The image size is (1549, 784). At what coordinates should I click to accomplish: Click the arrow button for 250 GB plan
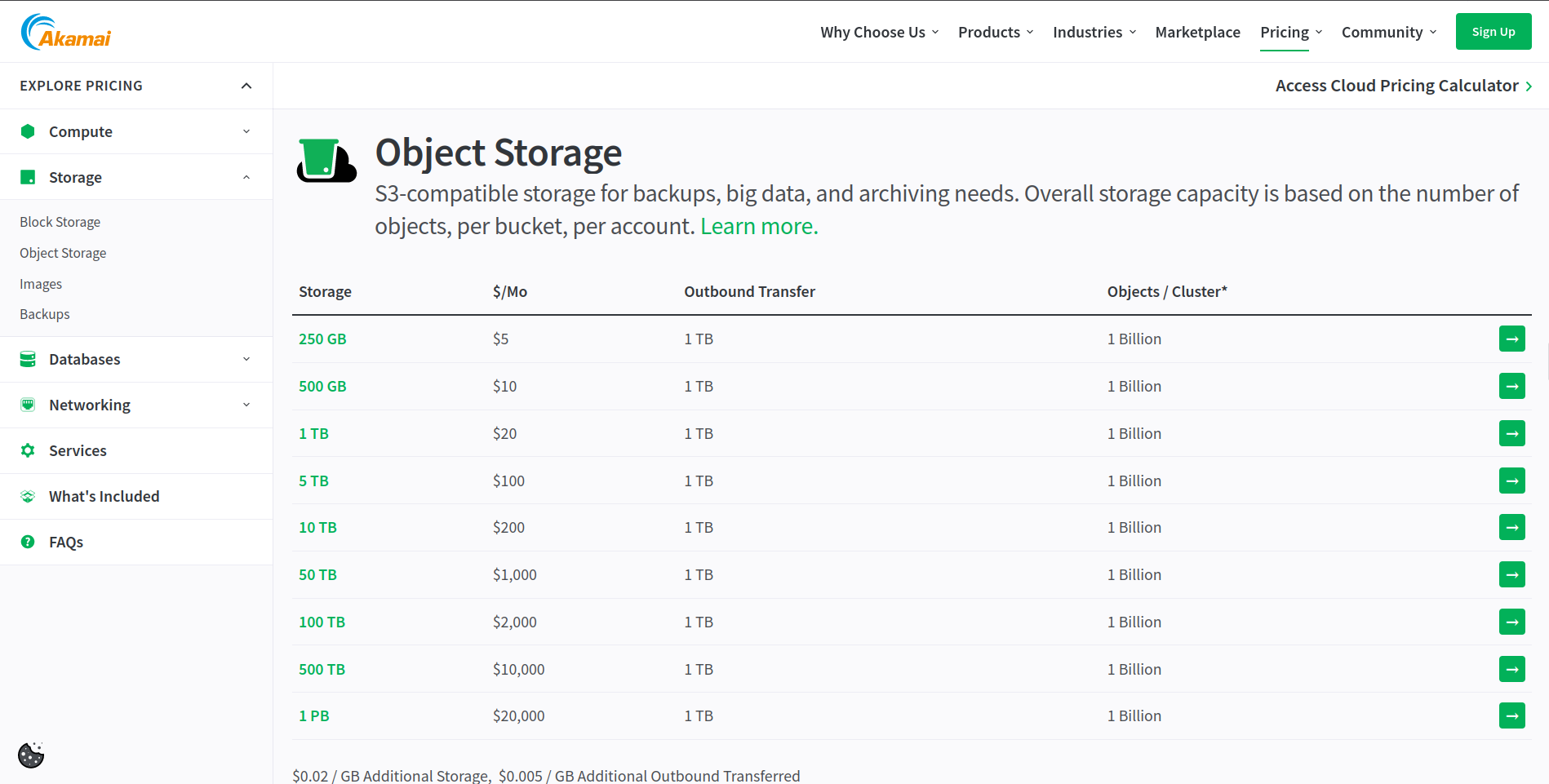(x=1511, y=339)
